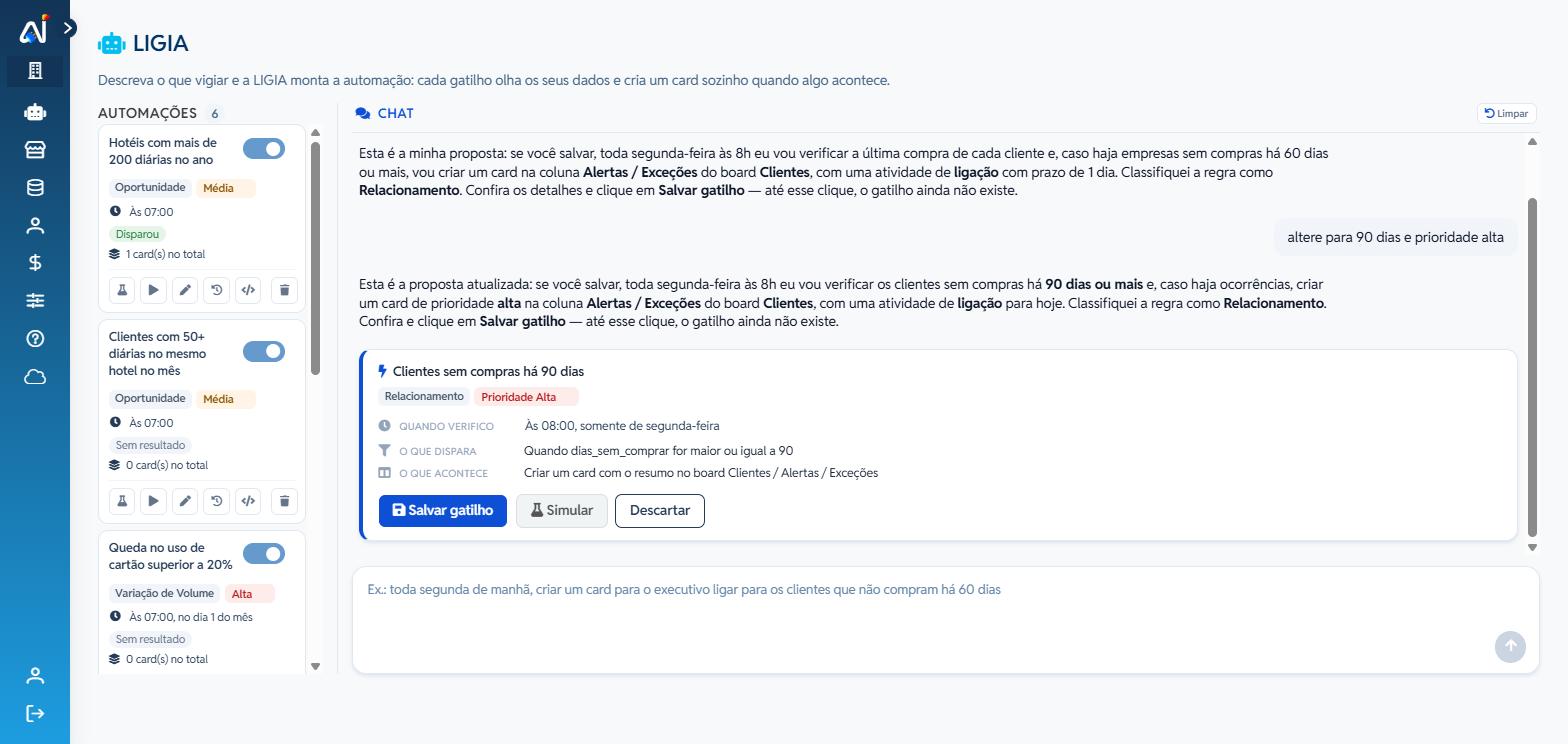Open the robot automation icon in sidebar
This screenshot has width=1568, height=744.
35,112
